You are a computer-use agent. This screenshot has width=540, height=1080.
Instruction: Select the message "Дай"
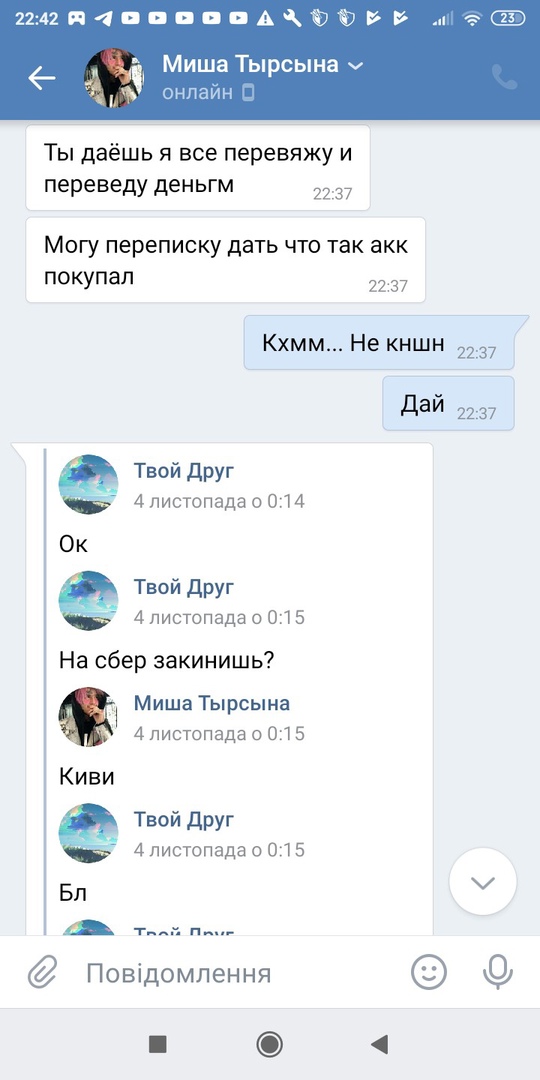[x=448, y=404]
